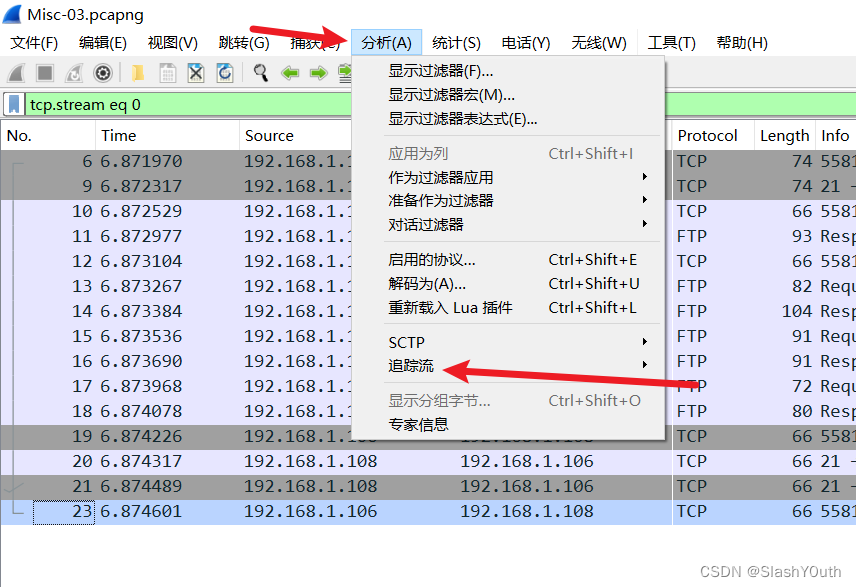Click the Close capture file icon

(x=195, y=73)
